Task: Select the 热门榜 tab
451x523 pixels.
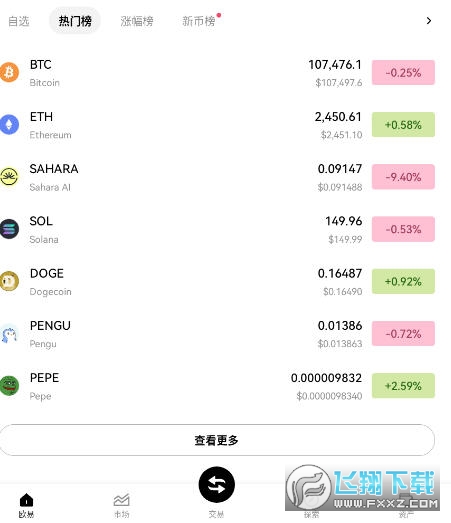Action: (x=75, y=21)
